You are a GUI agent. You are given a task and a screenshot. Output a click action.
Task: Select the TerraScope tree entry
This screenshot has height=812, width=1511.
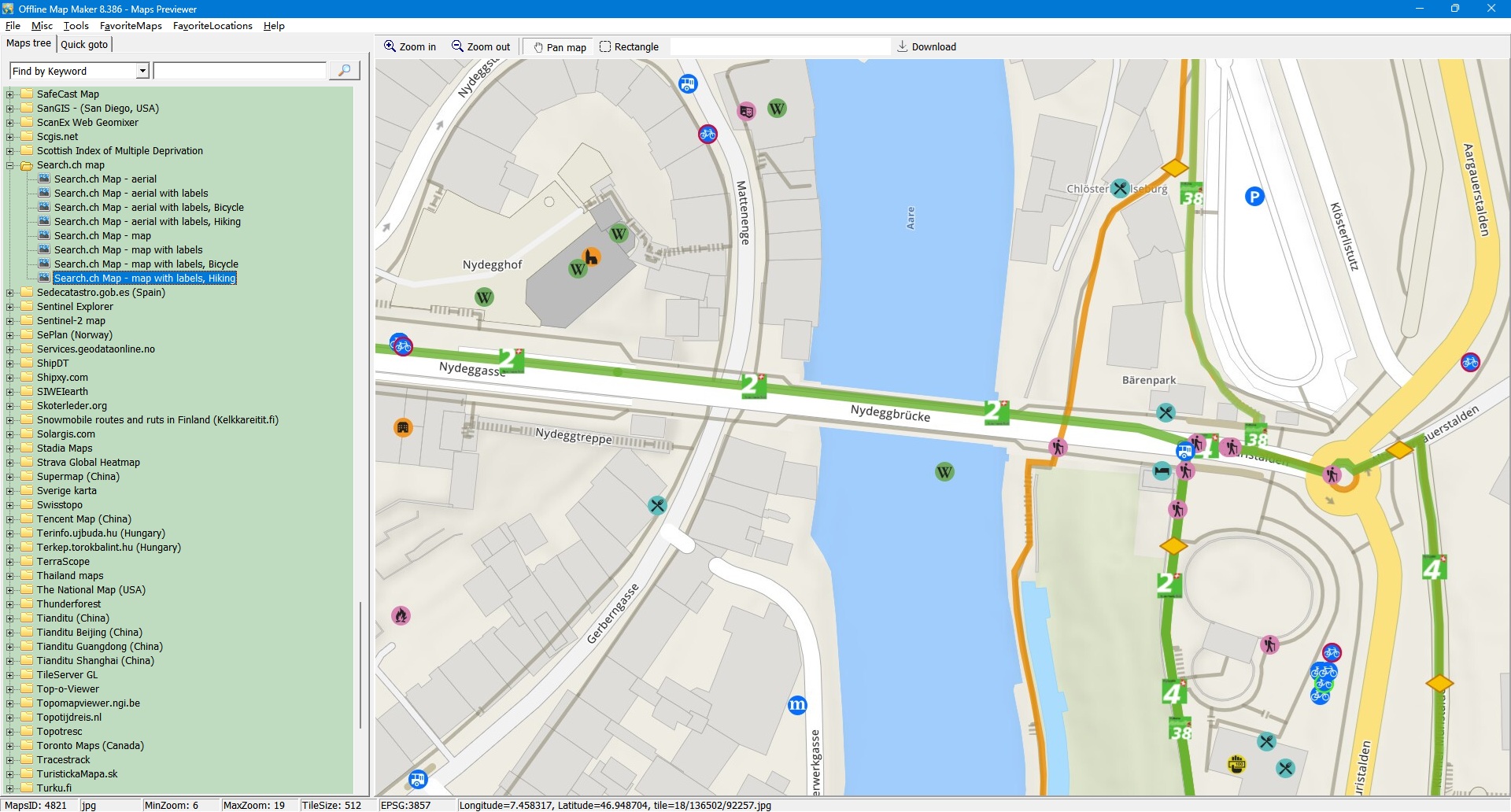[63, 562]
